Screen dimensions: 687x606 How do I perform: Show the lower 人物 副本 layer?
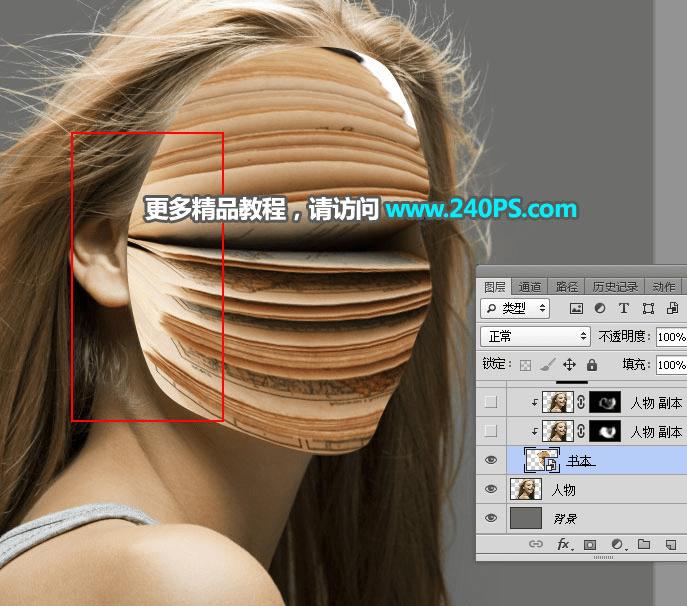(491, 431)
